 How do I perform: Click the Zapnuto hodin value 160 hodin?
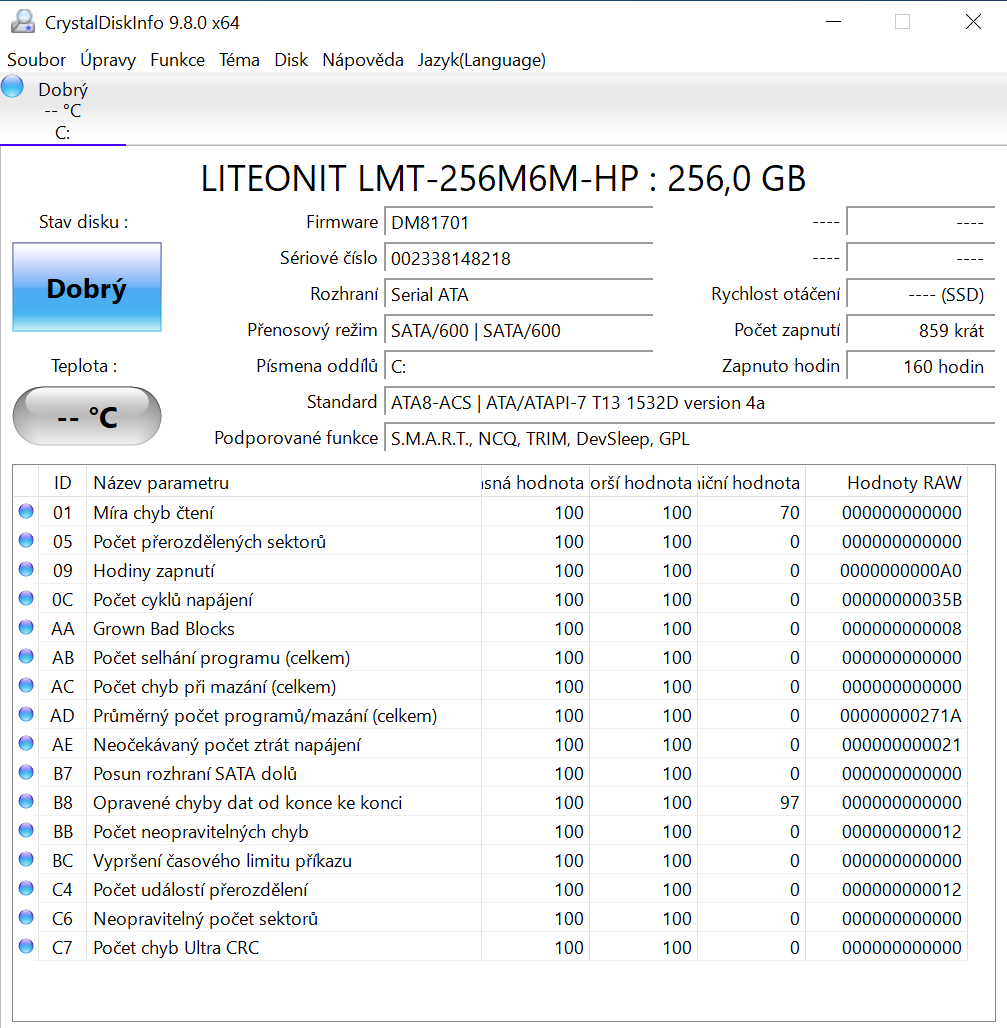[x=921, y=366]
